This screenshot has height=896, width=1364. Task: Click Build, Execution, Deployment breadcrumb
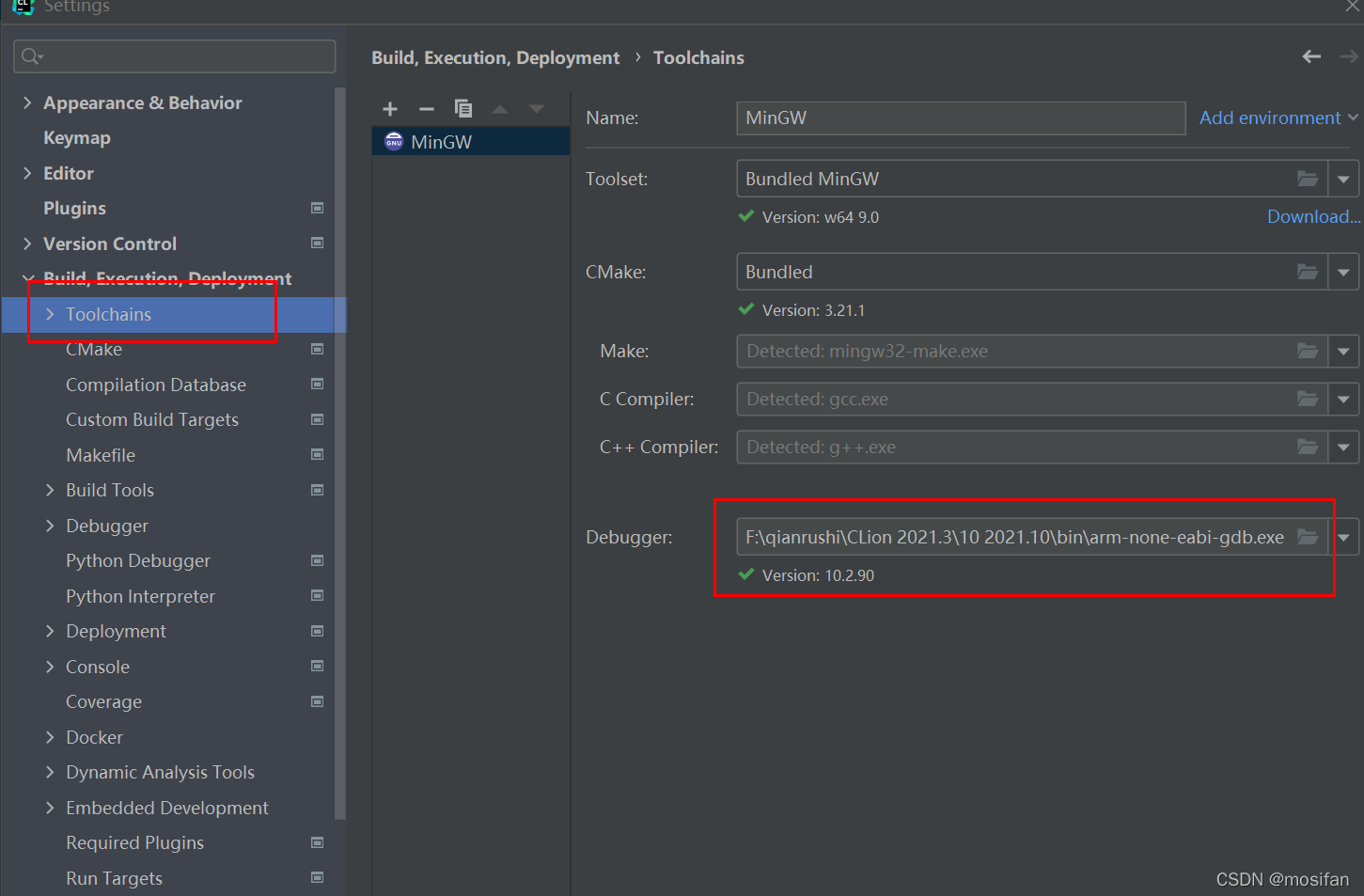[x=495, y=57]
